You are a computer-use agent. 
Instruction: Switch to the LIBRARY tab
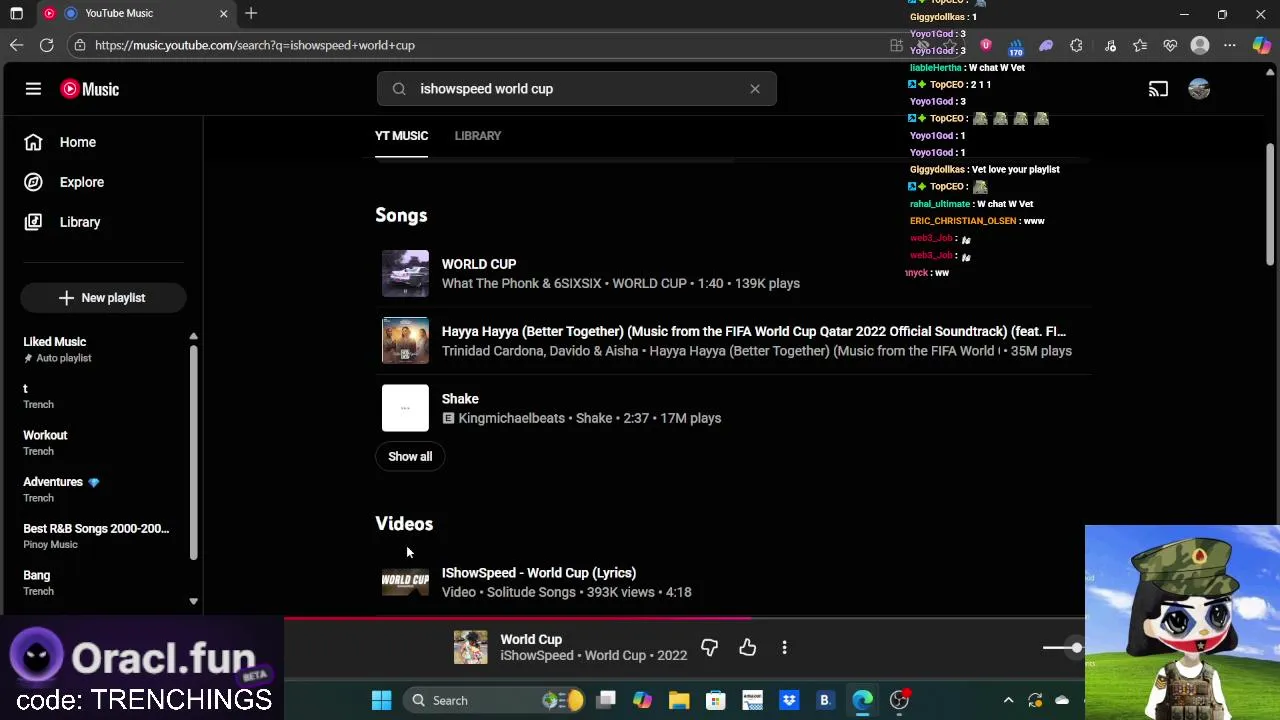(478, 136)
